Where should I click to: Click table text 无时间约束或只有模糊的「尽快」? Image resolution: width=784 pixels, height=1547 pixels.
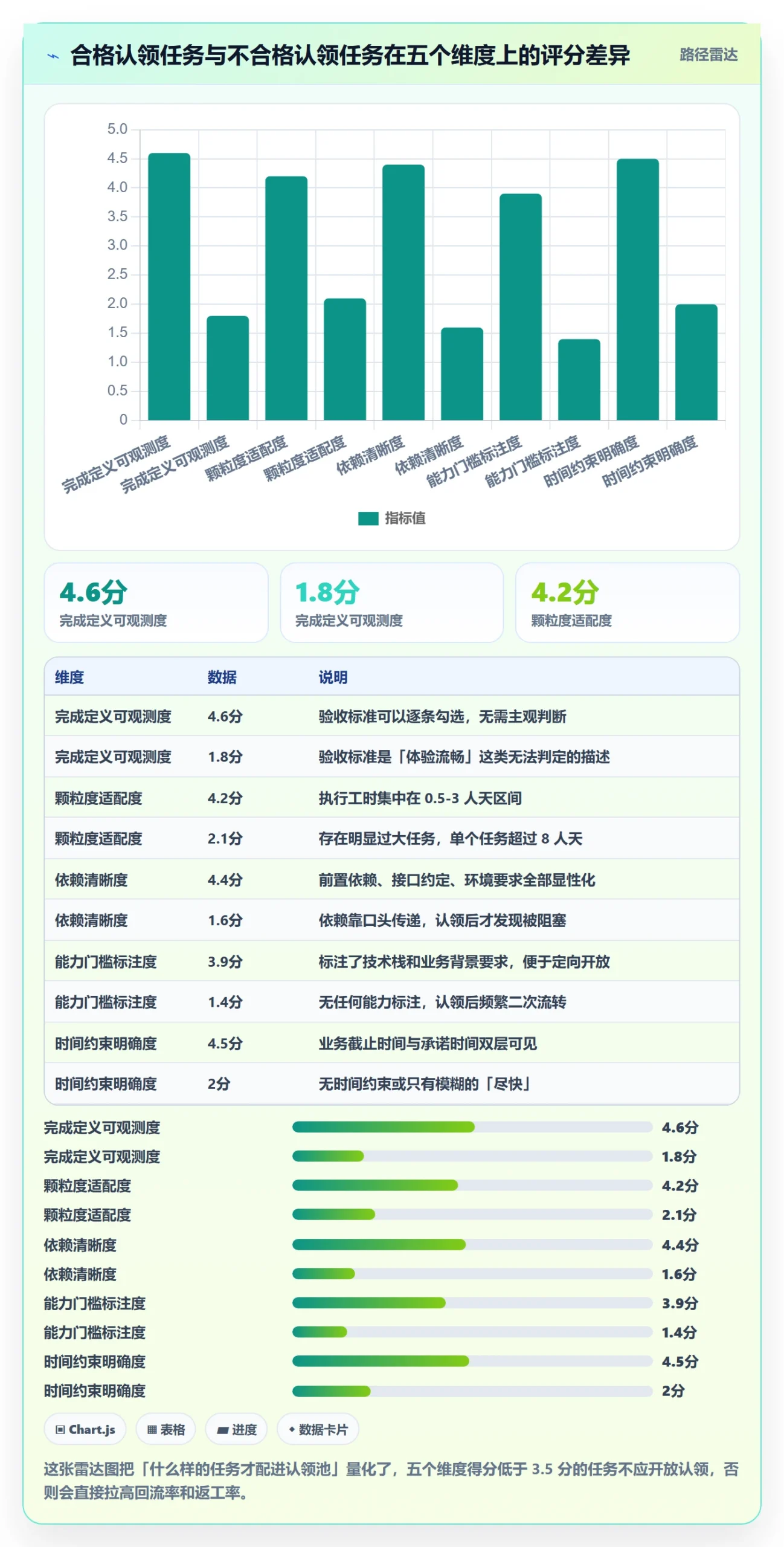(x=425, y=1084)
